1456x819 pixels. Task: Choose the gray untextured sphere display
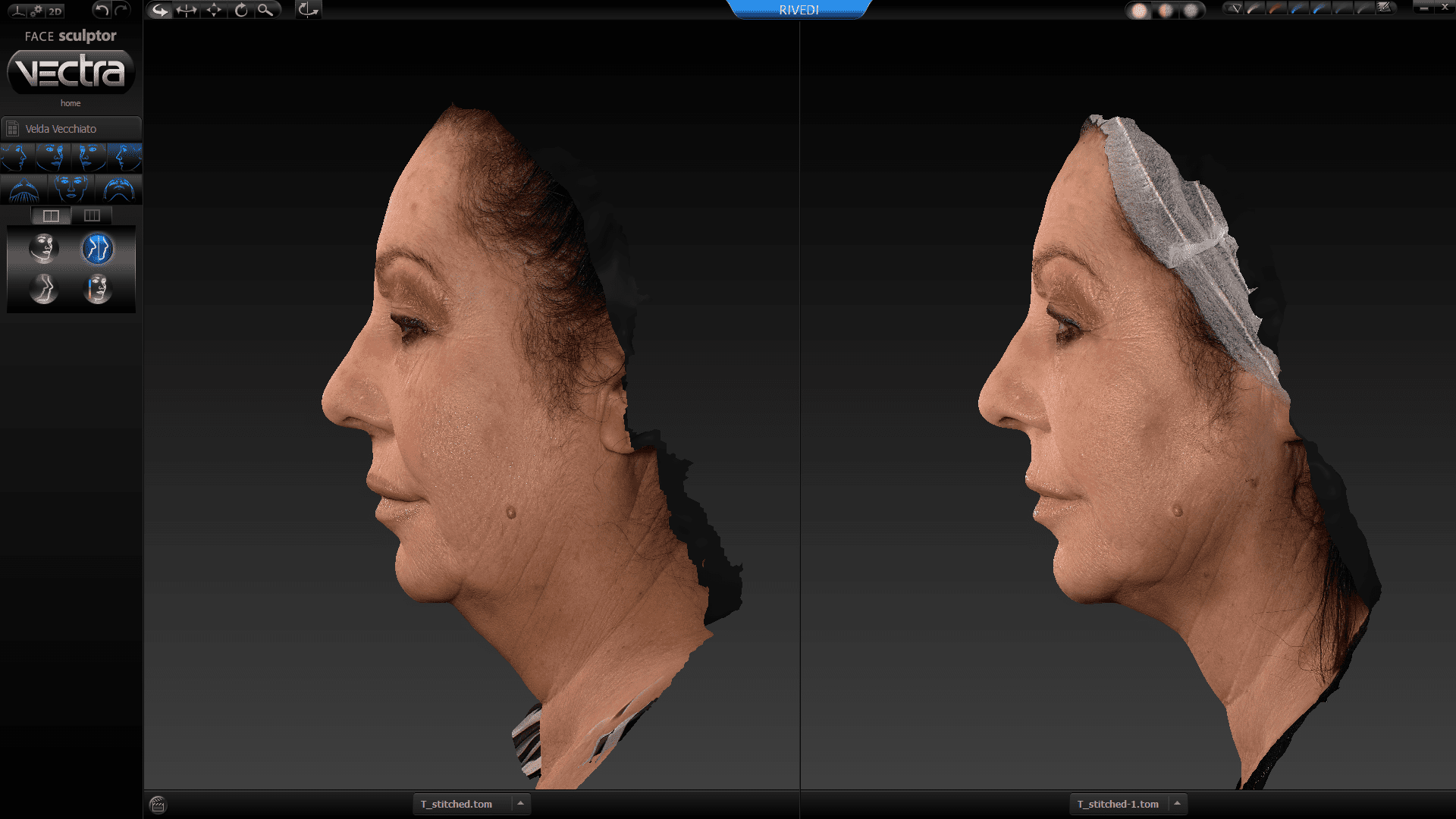[x=1191, y=11]
